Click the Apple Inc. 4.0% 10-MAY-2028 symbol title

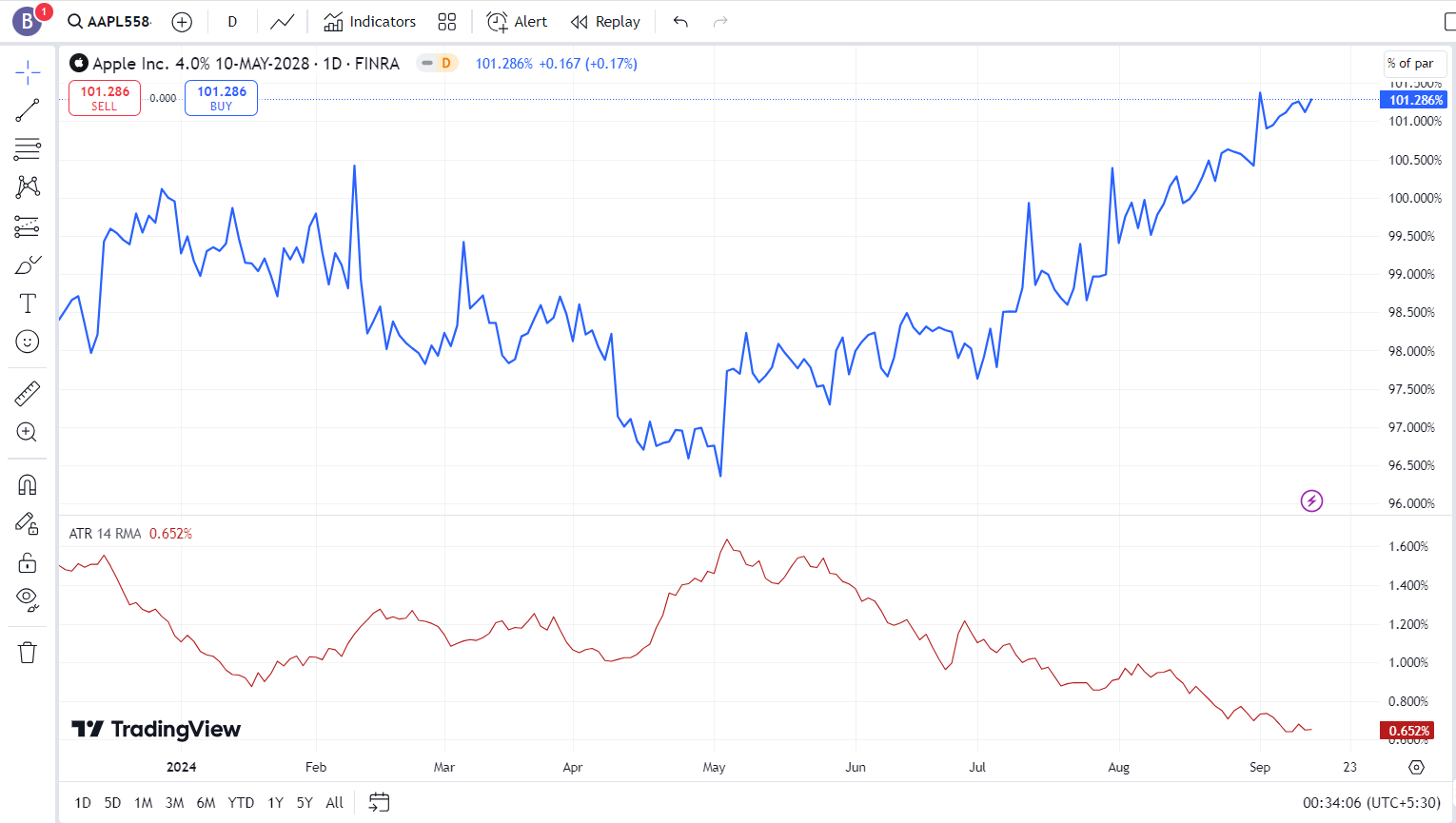point(202,64)
